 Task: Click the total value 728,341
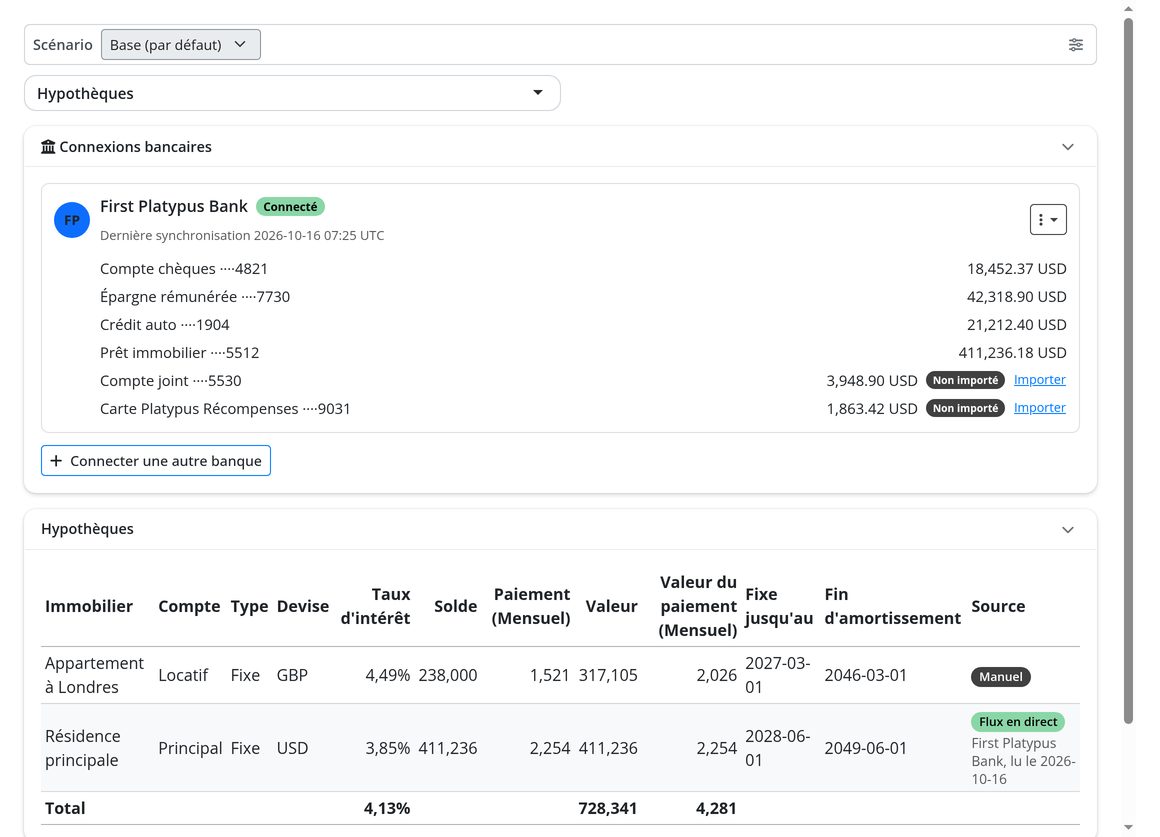[607, 808]
